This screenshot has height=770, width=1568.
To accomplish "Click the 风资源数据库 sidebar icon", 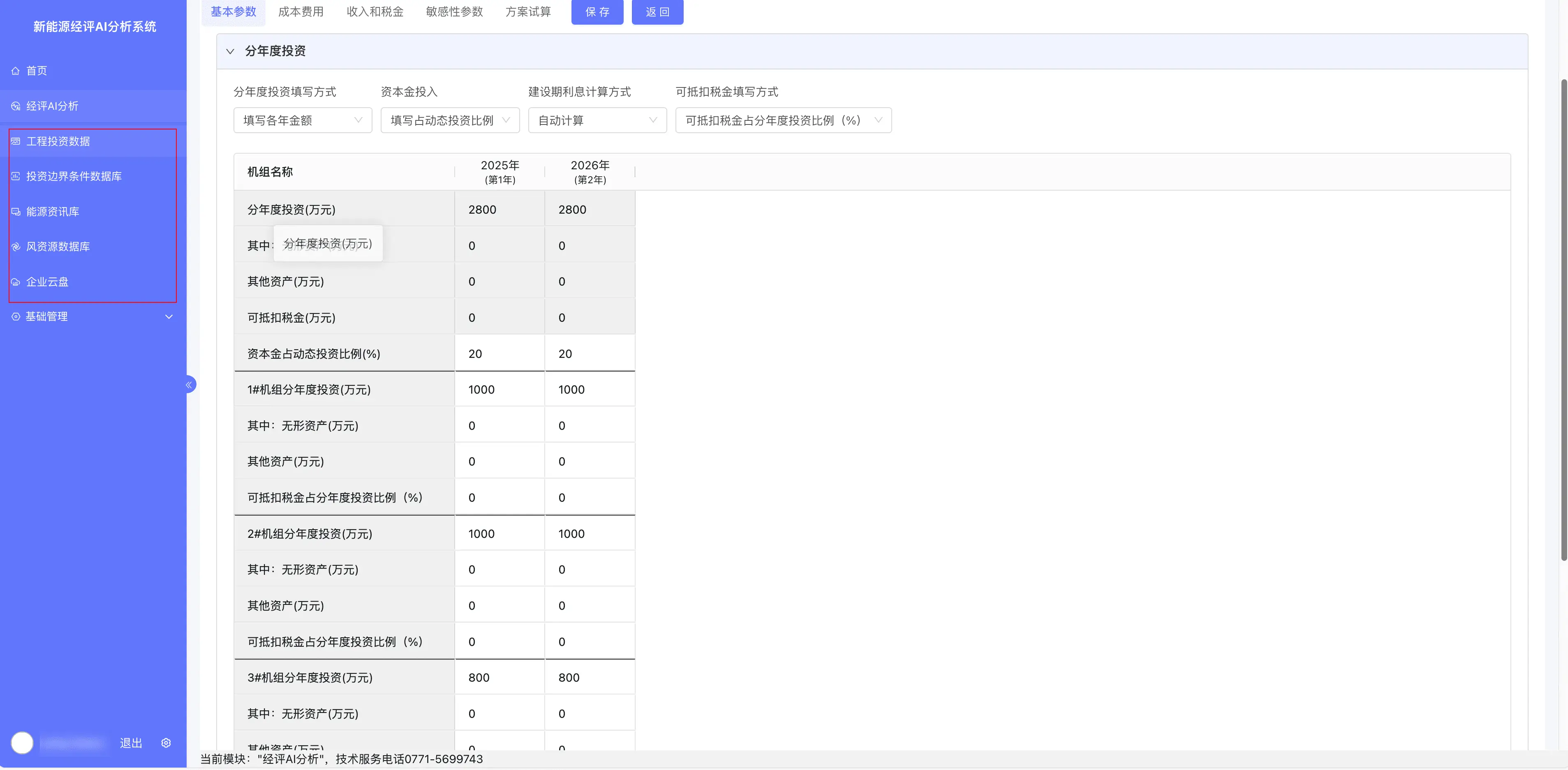I will point(15,247).
